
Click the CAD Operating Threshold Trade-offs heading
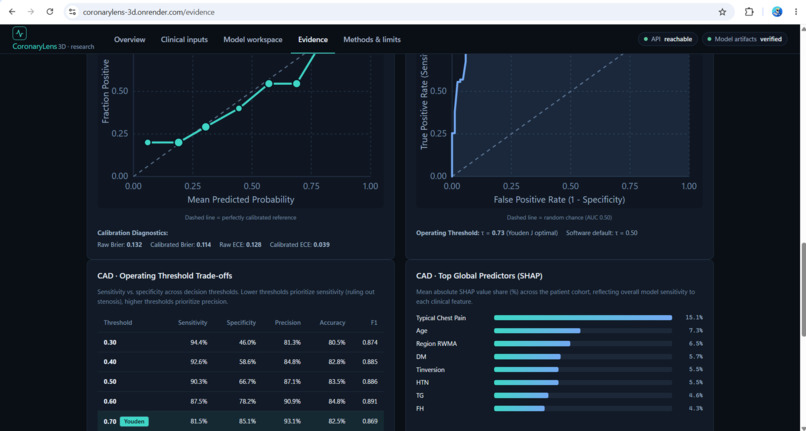point(164,276)
